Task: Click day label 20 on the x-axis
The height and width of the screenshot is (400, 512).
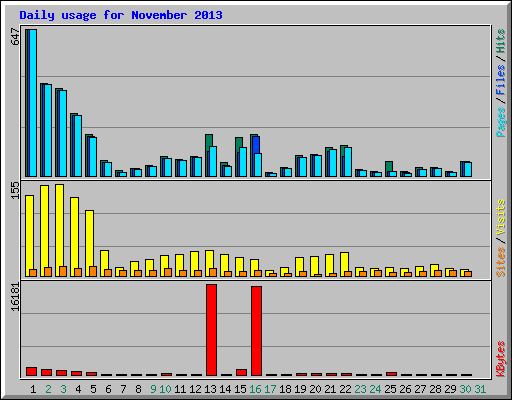Action: [x=315, y=389]
